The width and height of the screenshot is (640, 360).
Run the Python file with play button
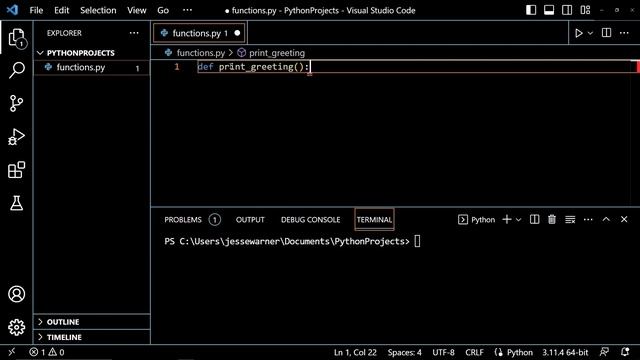click(x=578, y=33)
